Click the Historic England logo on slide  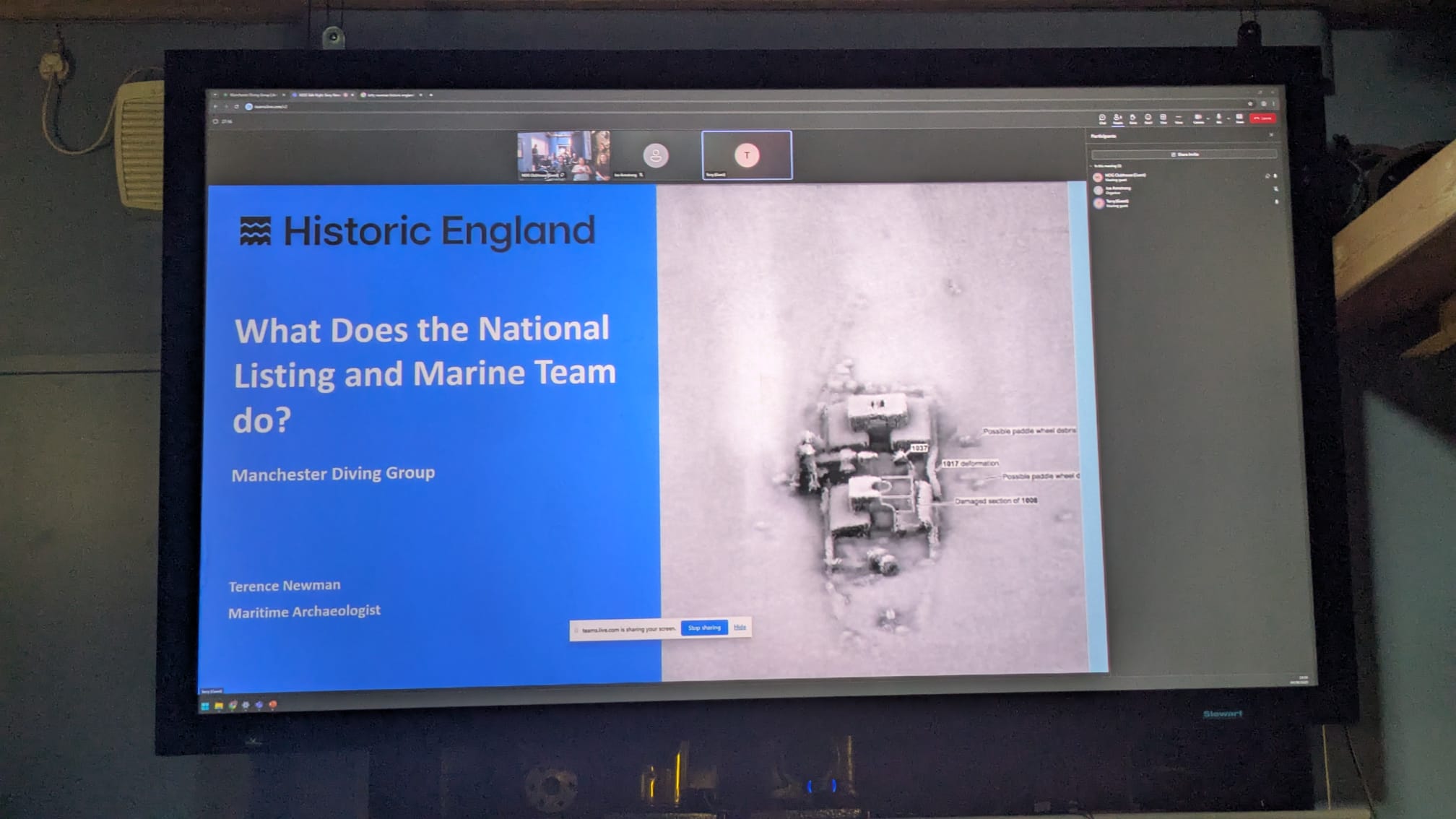point(417,231)
